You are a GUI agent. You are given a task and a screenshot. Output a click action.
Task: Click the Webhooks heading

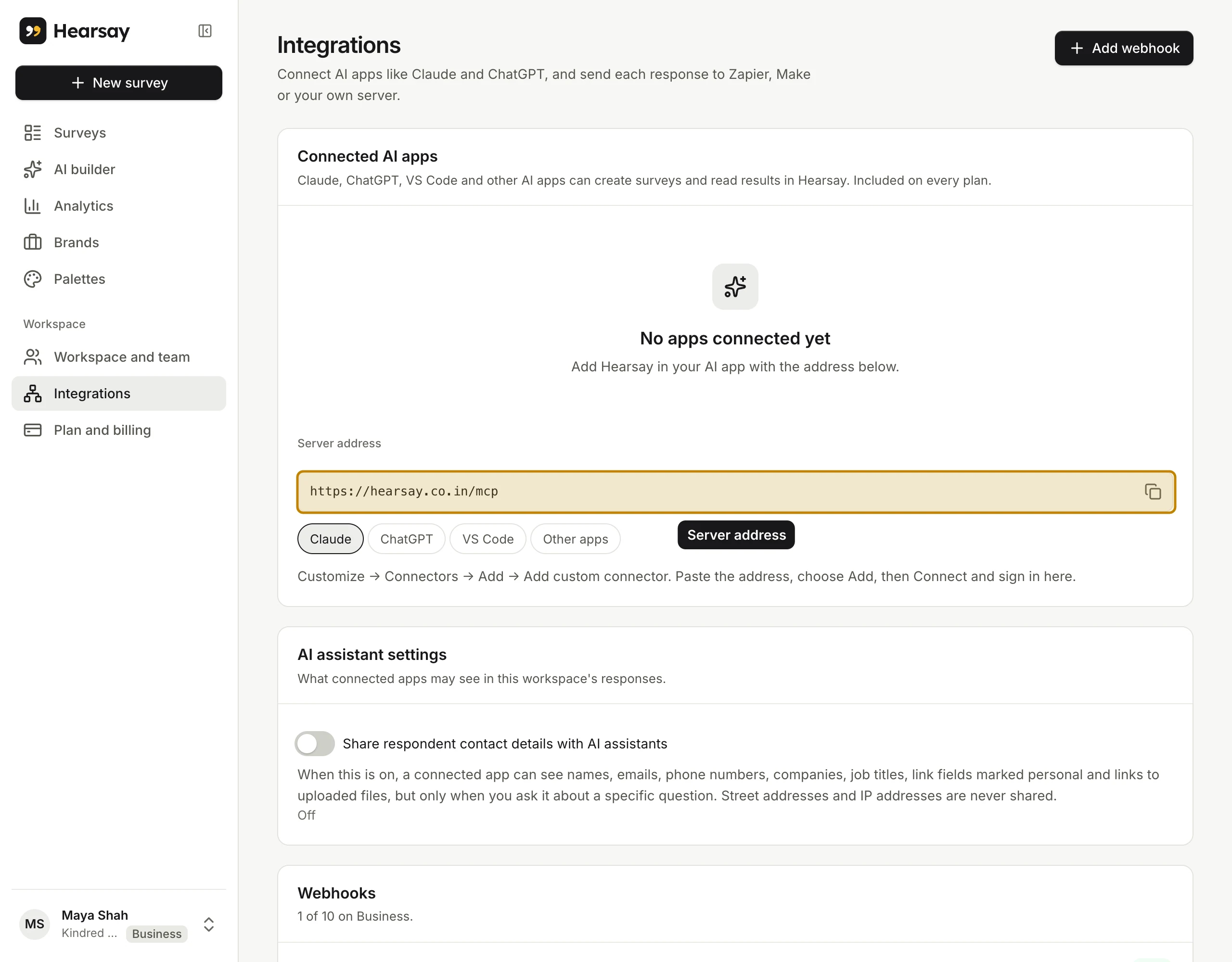tap(336, 893)
